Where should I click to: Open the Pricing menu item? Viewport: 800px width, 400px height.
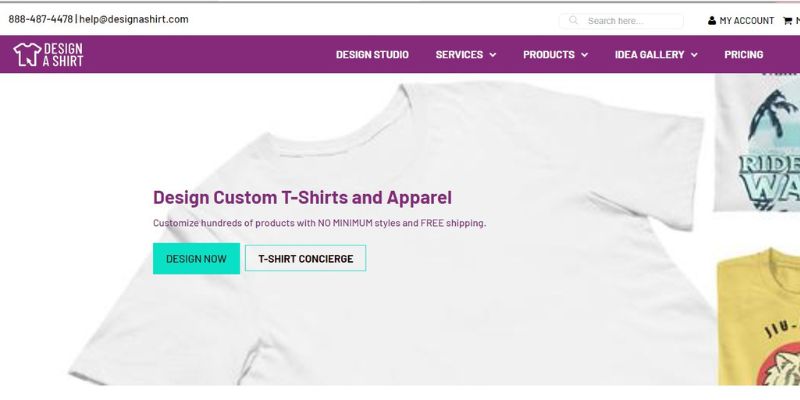(x=743, y=55)
